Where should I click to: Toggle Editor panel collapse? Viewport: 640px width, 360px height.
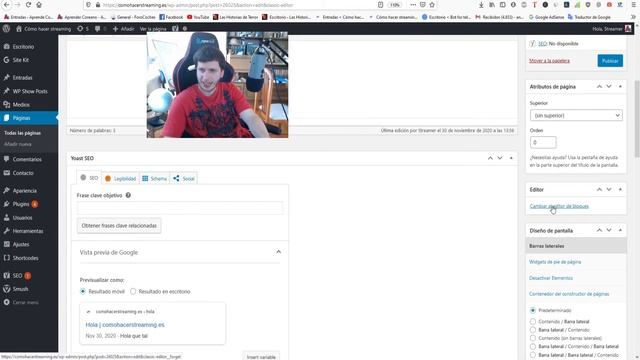click(x=620, y=189)
